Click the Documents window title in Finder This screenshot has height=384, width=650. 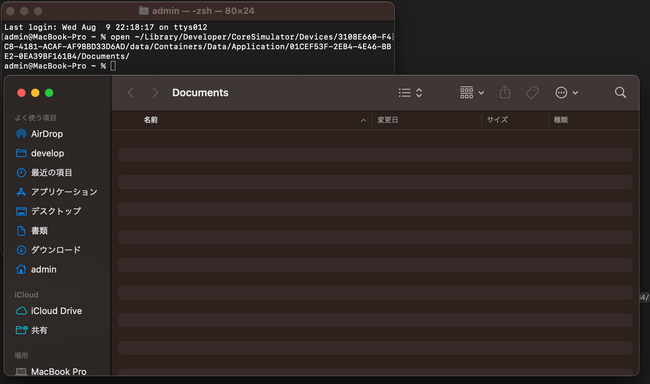click(x=200, y=92)
